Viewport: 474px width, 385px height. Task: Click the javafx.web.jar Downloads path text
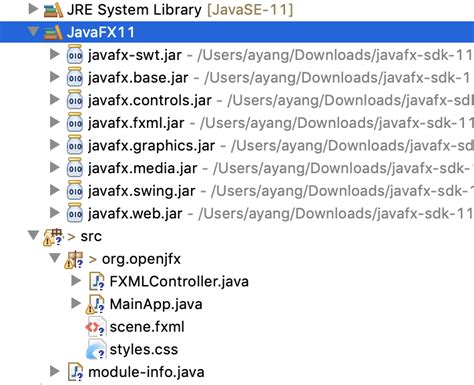[336, 214]
